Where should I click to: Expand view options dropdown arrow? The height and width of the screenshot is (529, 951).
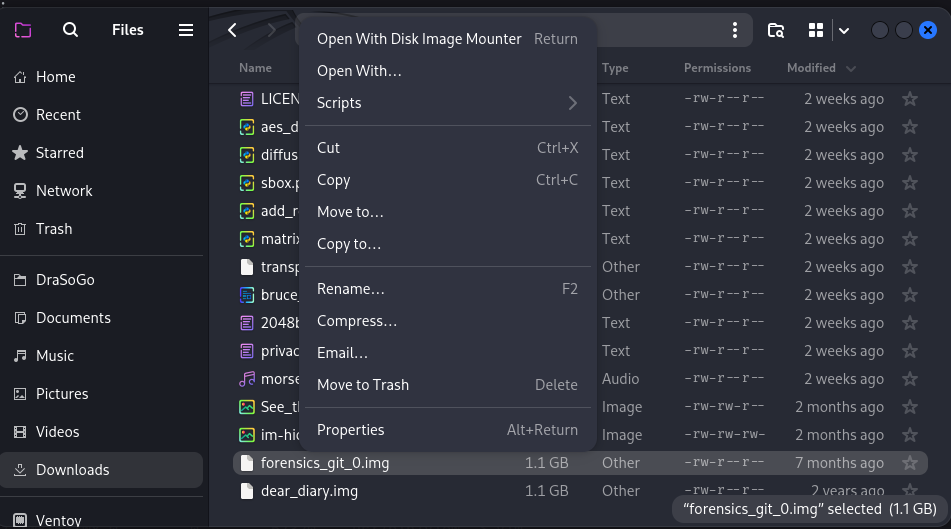[844, 30]
